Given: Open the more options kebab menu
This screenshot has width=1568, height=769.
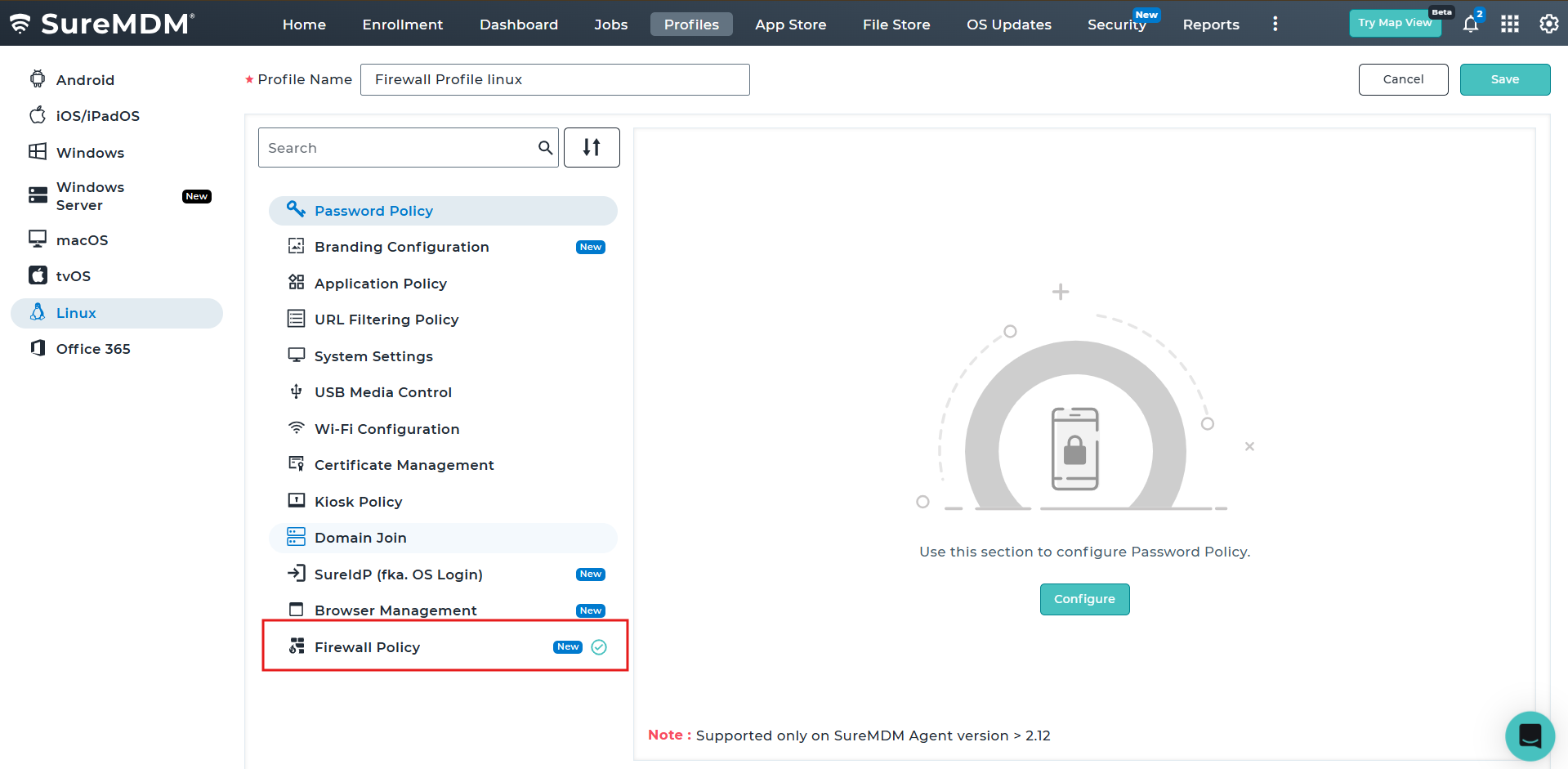Looking at the screenshot, I should 1275,24.
